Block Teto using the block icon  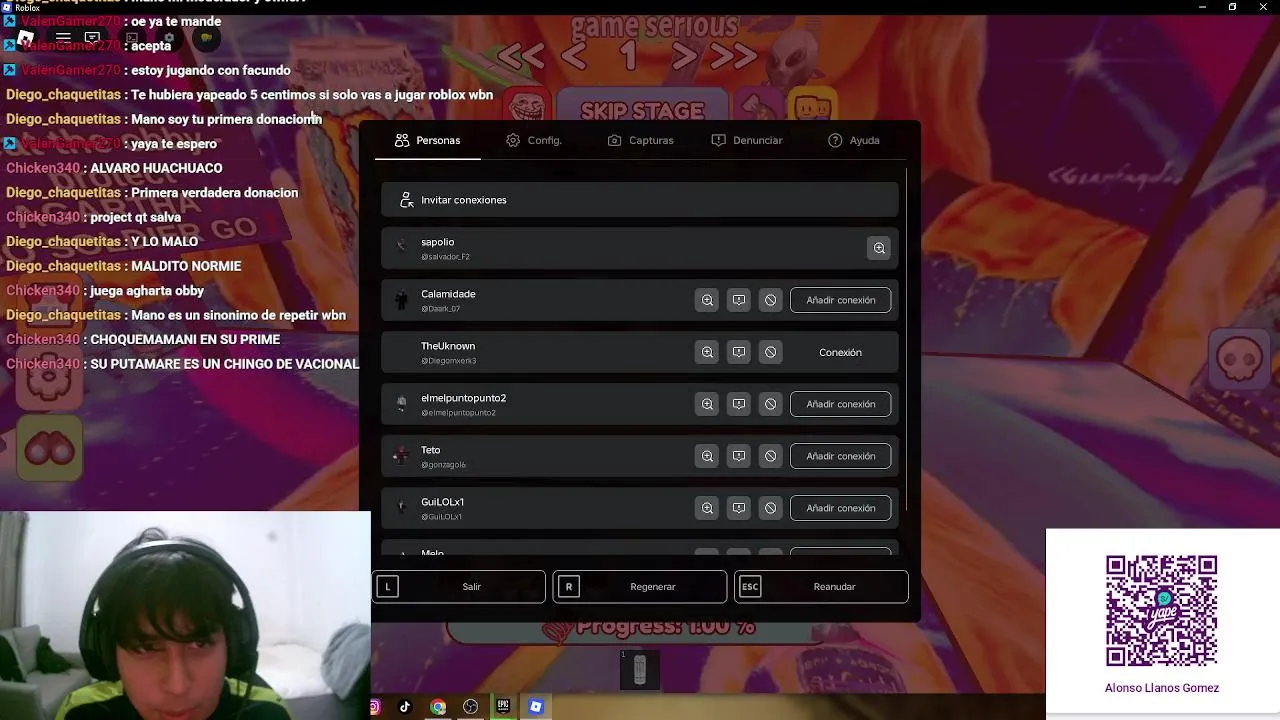(770, 456)
